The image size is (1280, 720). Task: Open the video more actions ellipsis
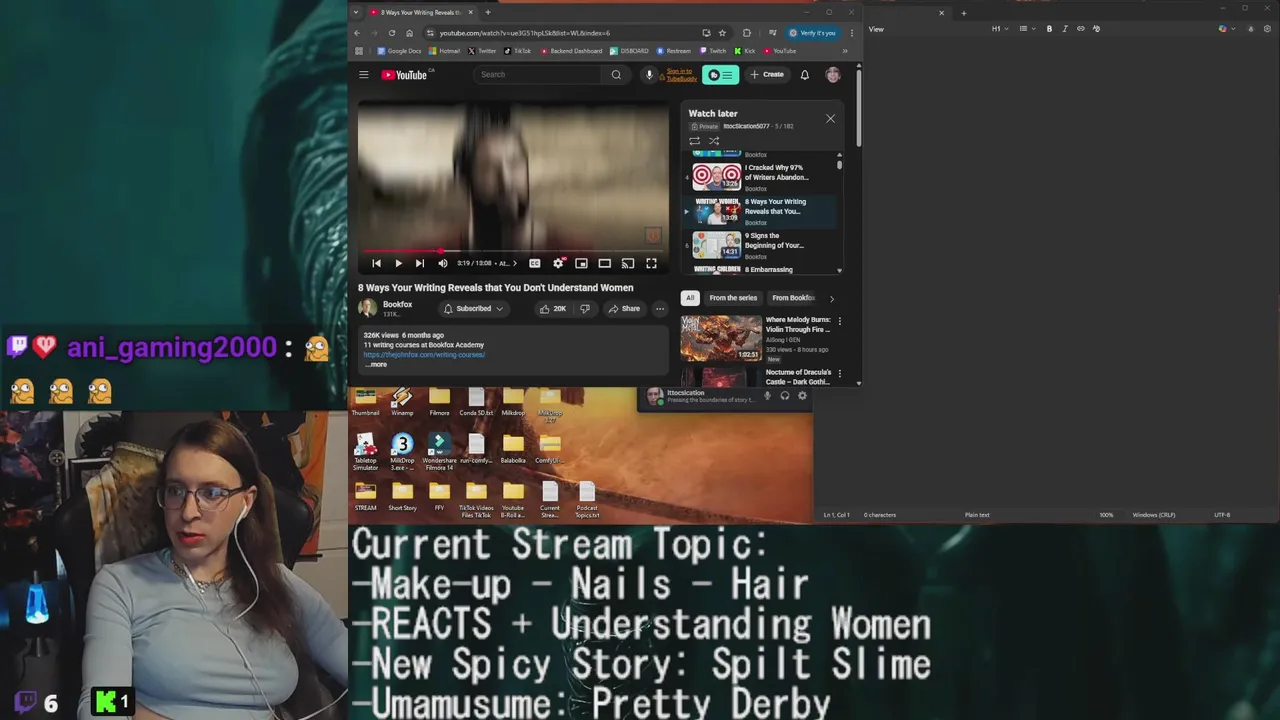pos(660,308)
